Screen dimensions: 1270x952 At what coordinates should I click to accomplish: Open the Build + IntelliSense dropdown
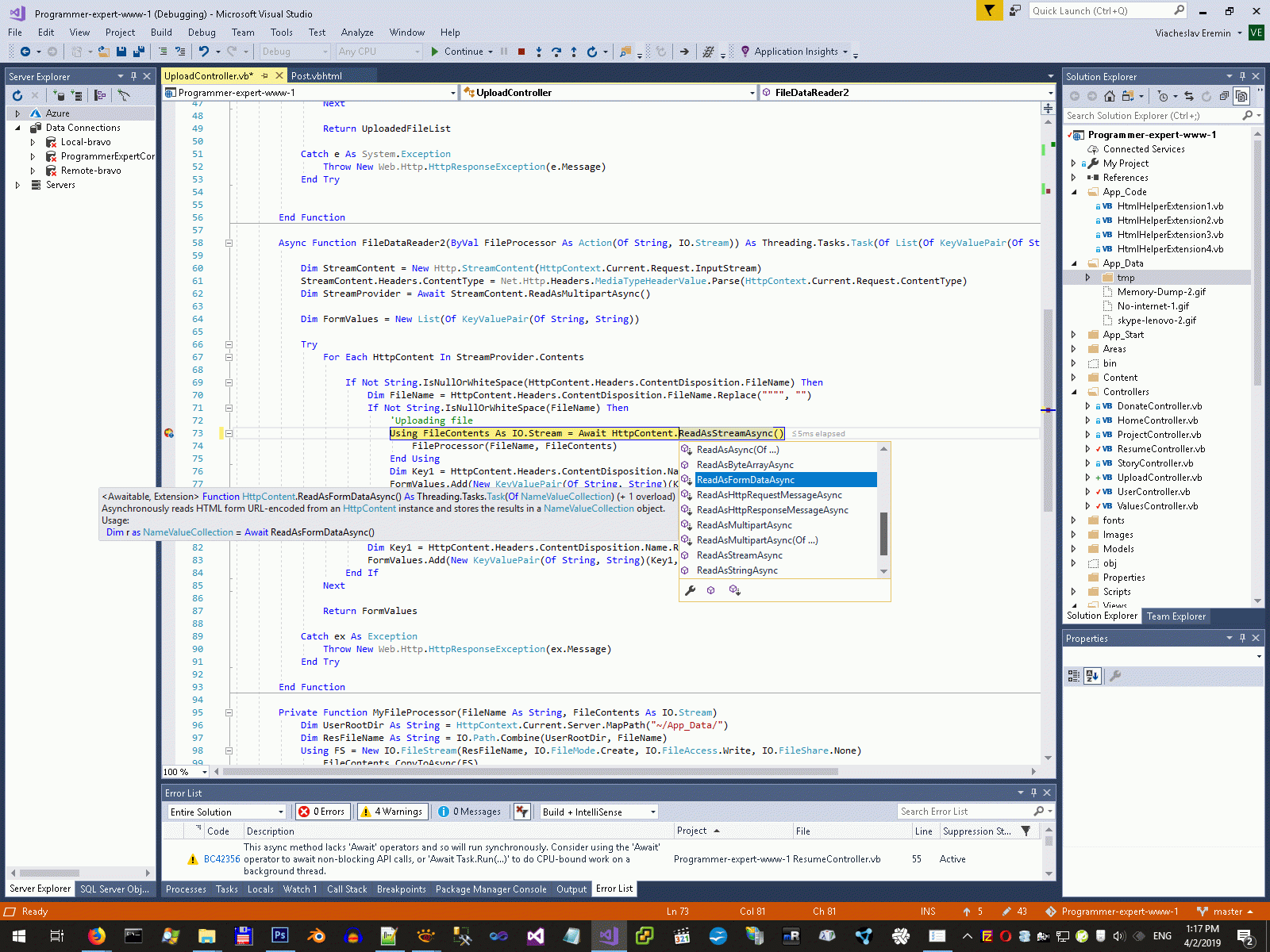599,812
